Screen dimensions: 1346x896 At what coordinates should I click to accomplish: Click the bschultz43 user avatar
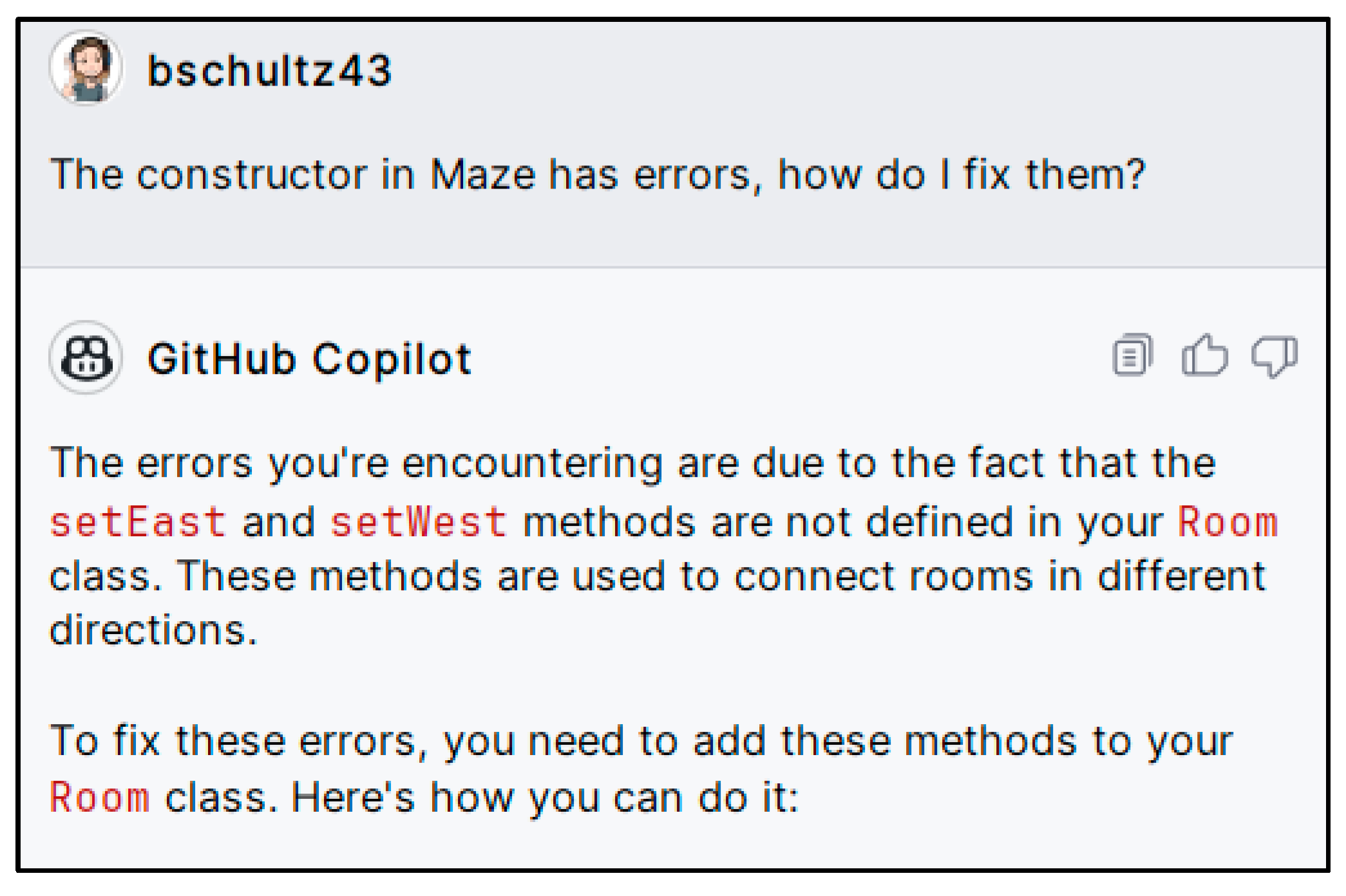(x=86, y=68)
